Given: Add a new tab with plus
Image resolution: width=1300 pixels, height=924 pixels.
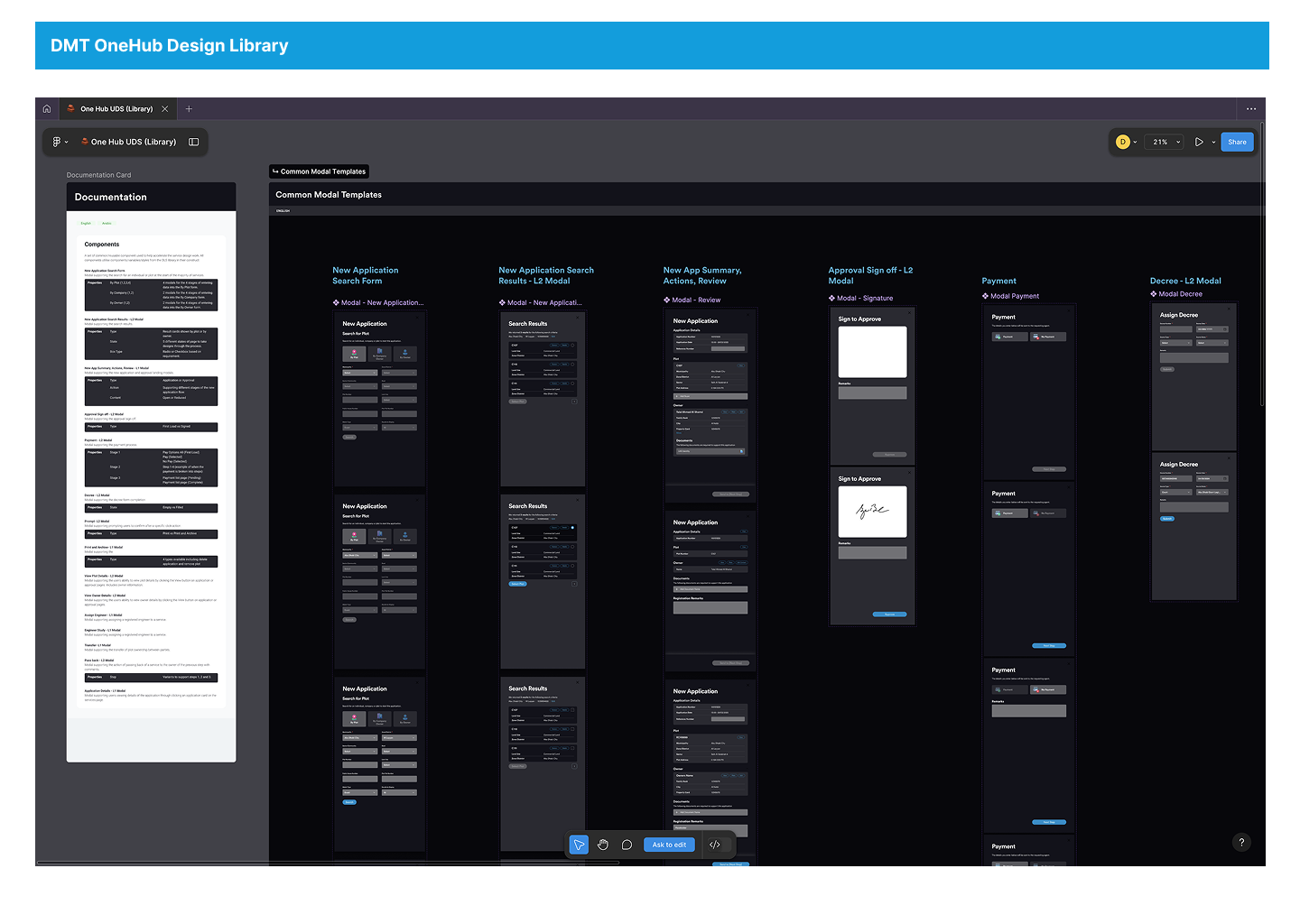Looking at the screenshot, I should coord(189,109).
